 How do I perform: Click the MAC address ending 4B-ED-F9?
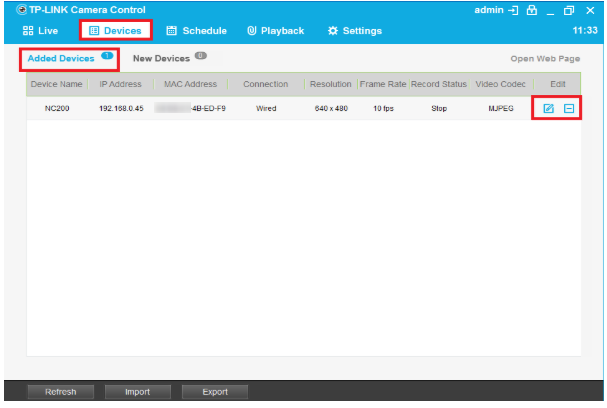tap(190, 108)
